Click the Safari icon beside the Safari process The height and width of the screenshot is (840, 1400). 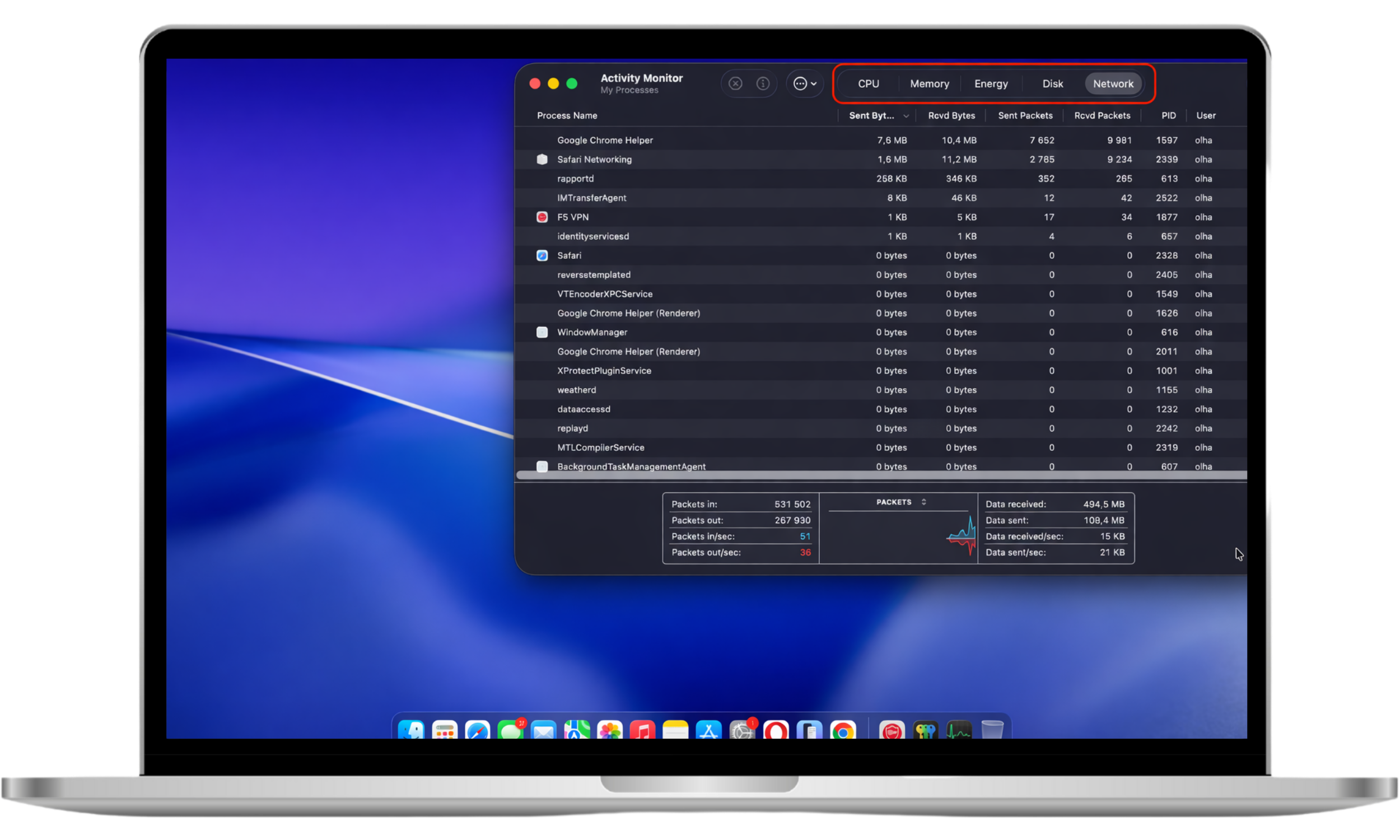542,255
